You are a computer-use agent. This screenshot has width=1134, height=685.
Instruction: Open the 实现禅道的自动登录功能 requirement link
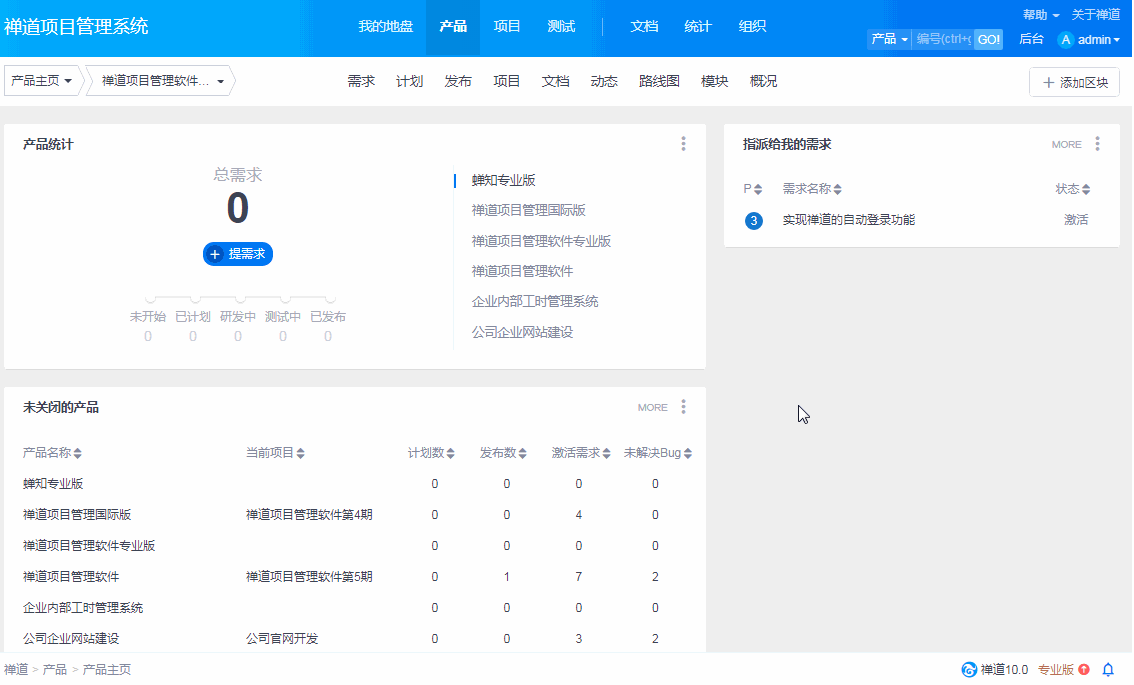click(848, 220)
